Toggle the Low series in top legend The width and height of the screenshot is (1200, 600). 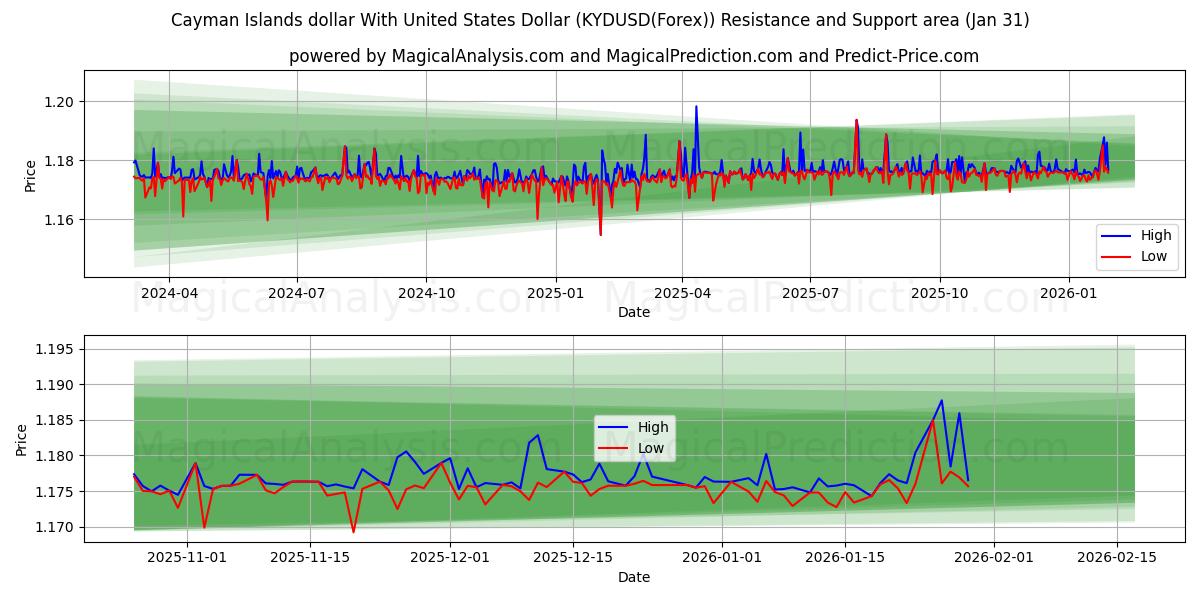(x=1146, y=256)
